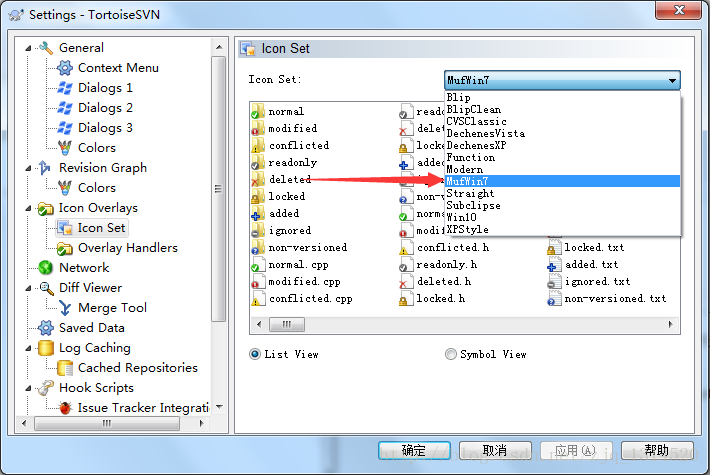Click the icon preview horizontal scrollbar thumb
710x475 pixels.
[287, 324]
